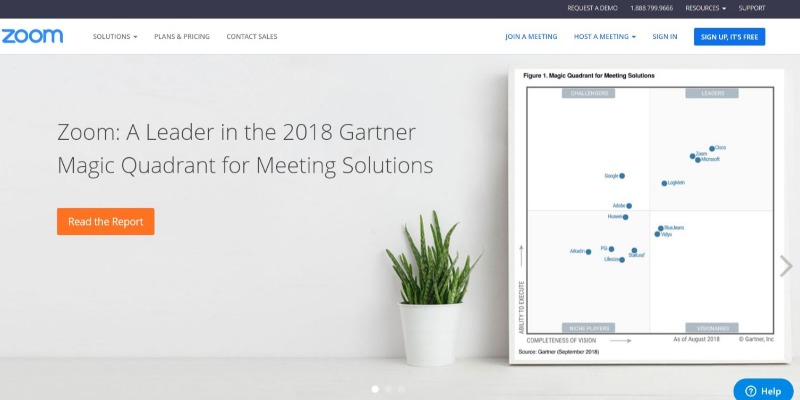Click the Visionaries quadrant label
The image size is (800, 400).
712,328
